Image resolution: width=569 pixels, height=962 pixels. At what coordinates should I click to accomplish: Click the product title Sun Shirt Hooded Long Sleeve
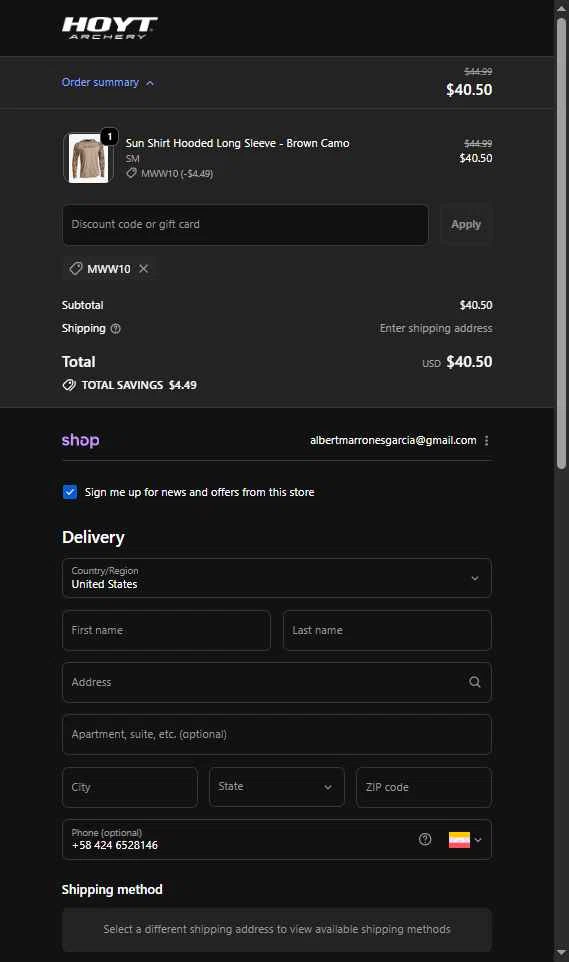click(238, 143)
